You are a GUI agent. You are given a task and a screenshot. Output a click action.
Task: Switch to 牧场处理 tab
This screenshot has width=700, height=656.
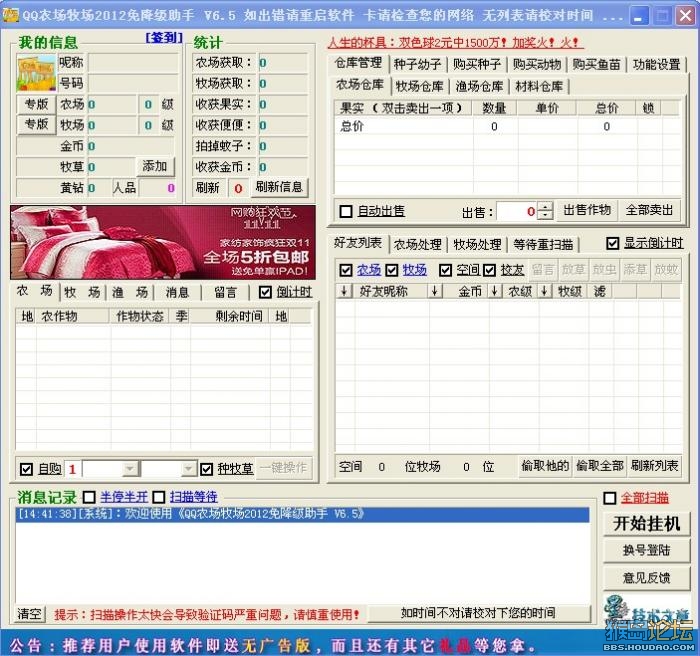[477, 244]
